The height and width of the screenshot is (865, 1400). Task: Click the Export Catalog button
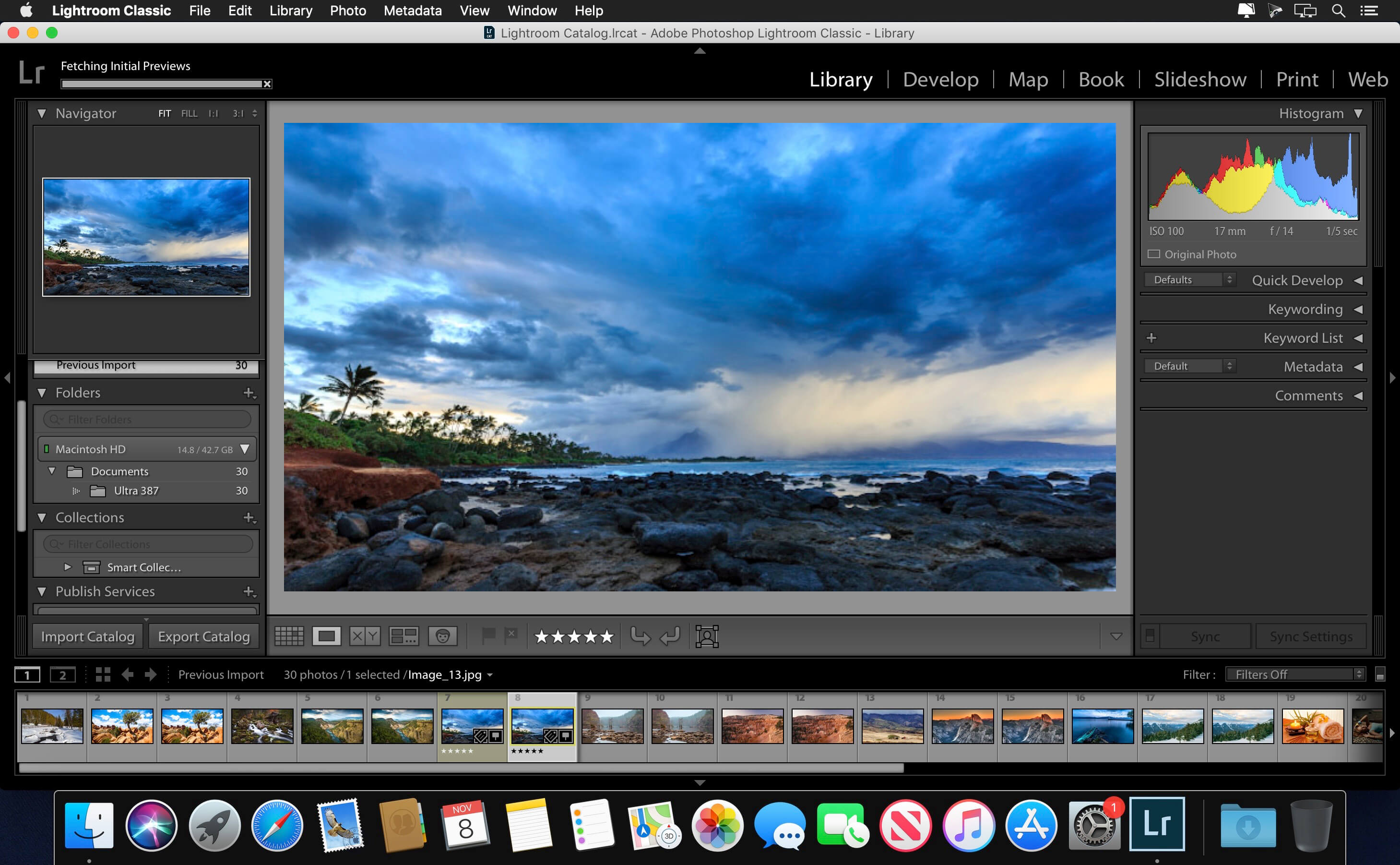(205, 636)
